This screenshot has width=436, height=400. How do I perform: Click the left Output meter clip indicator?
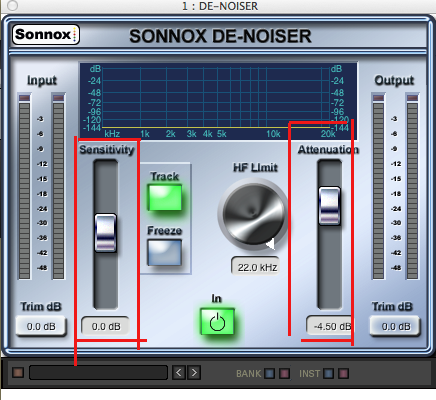tap(378, 98)
